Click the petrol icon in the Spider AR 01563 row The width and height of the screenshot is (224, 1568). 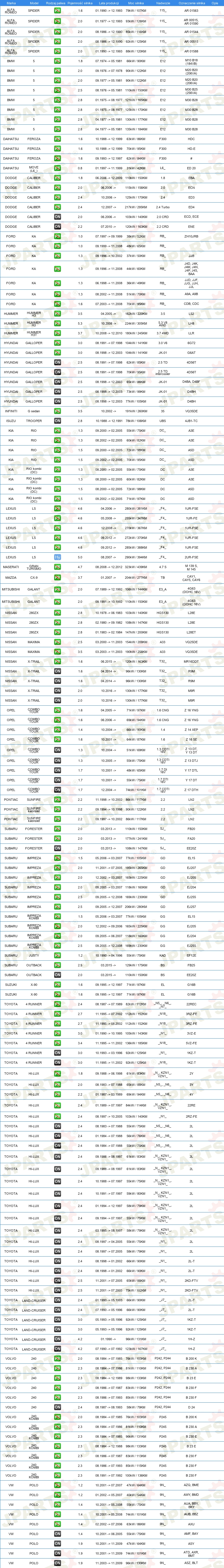(57, 11)
